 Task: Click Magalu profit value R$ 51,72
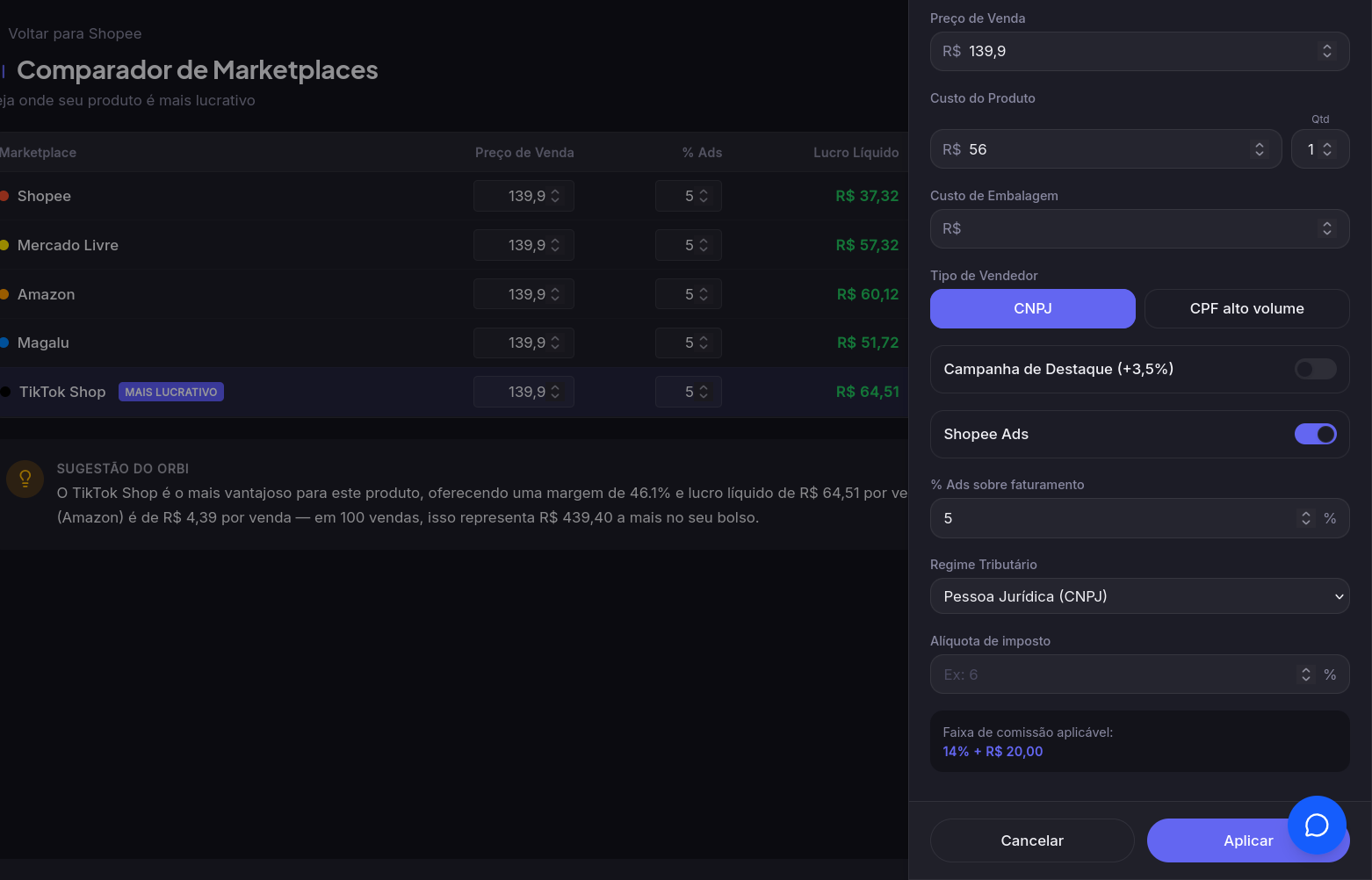pos(868,343)
